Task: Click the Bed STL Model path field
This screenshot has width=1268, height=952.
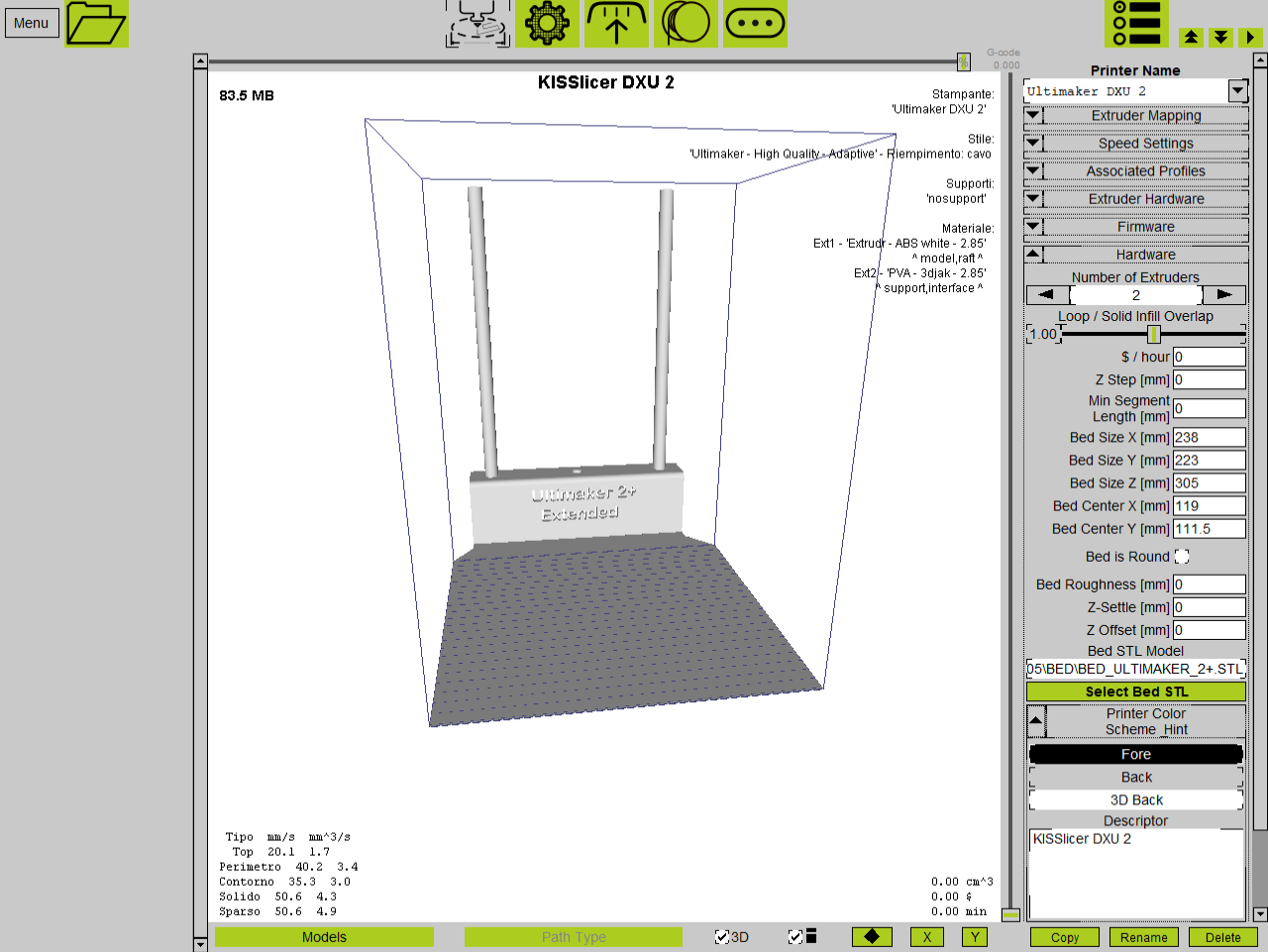Action: tap(1136, 669)
